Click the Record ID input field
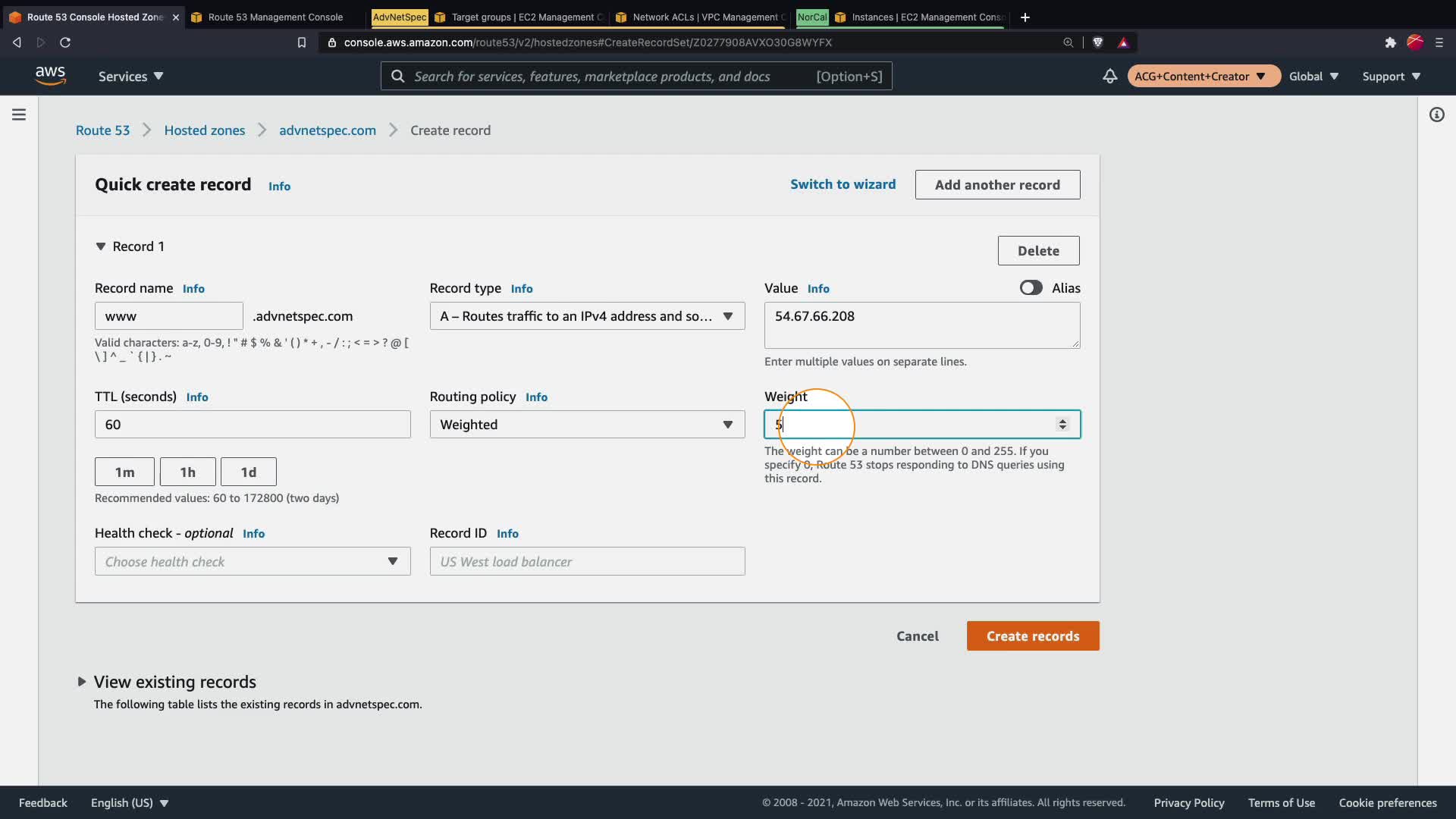The image size is (1456, 819). (x=587, y=562)
